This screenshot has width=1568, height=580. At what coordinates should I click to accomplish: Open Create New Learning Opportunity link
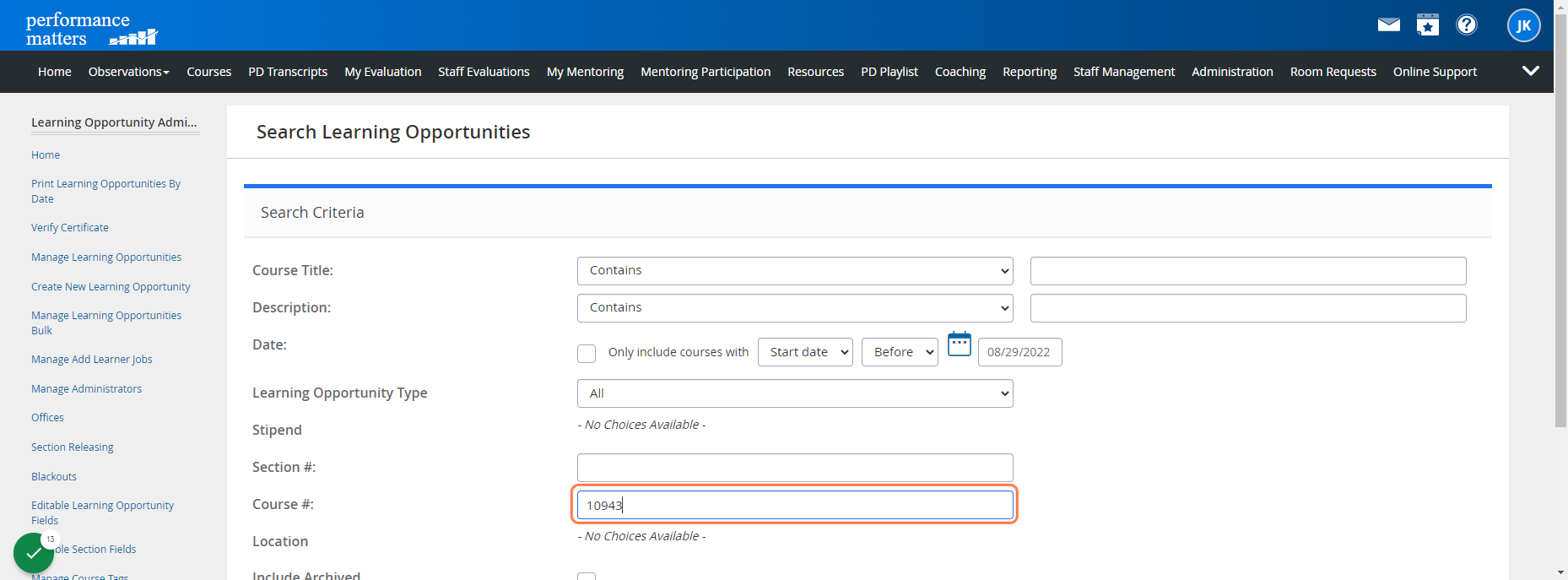coord(111,287)
